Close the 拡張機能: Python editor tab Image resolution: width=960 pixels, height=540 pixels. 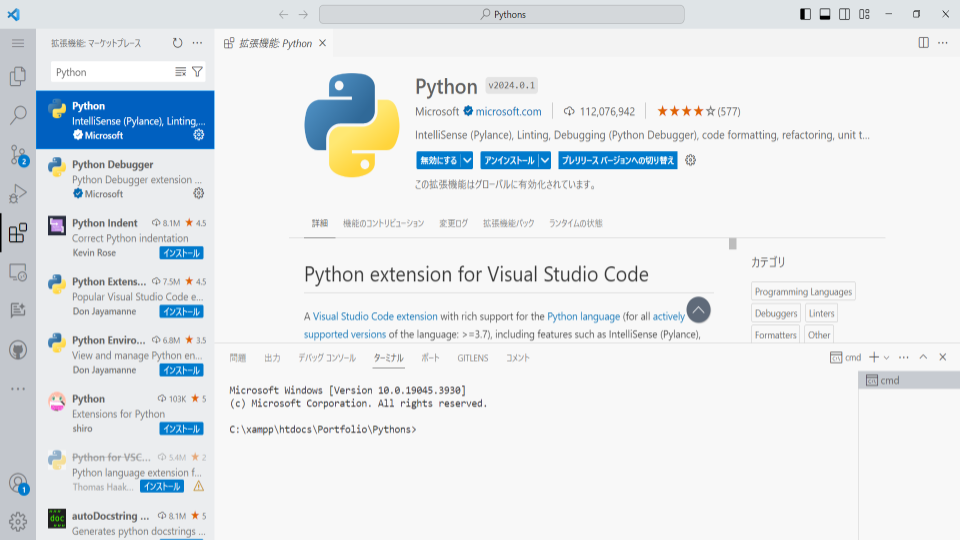[323, 43]
